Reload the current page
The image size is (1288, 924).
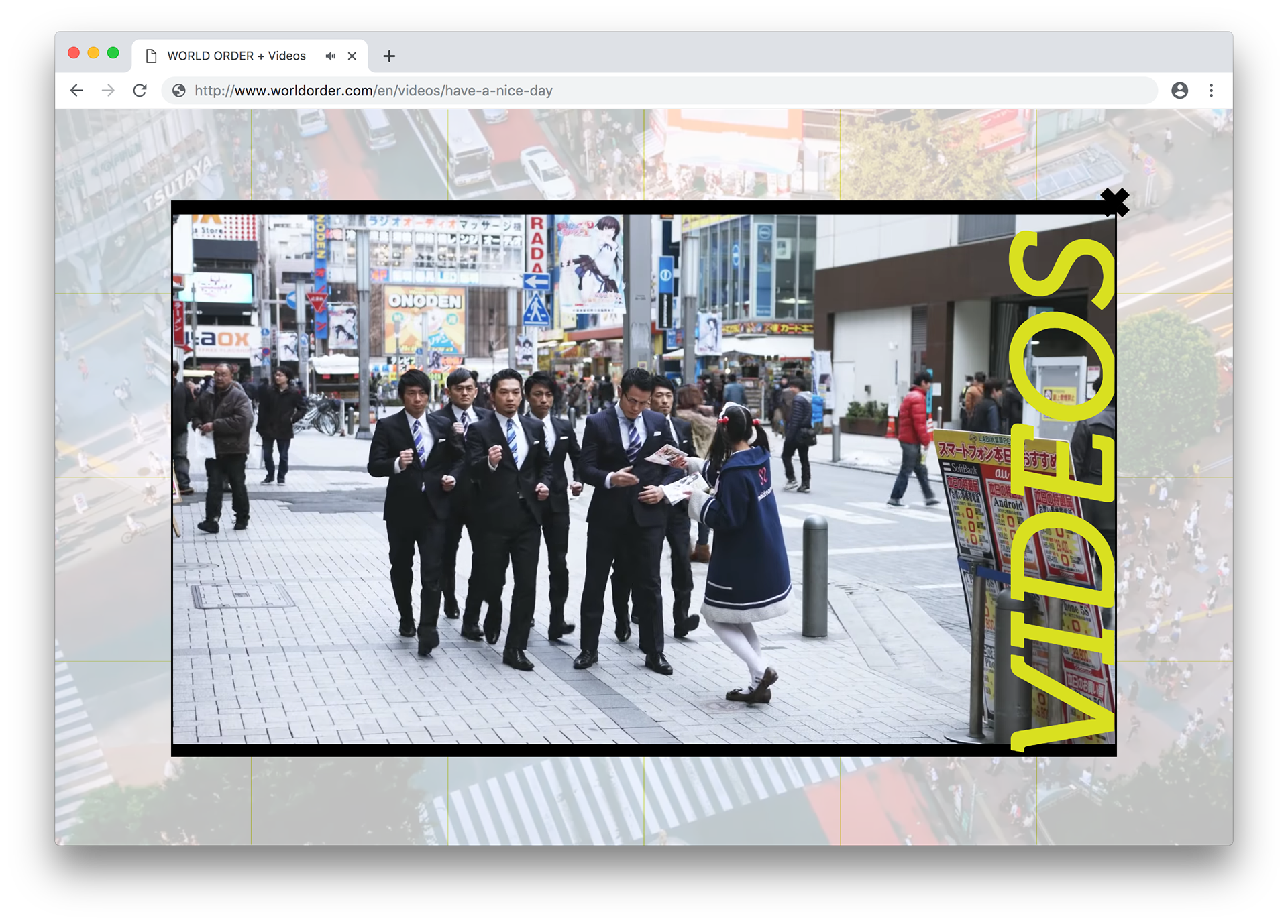(x=140, y=91)
